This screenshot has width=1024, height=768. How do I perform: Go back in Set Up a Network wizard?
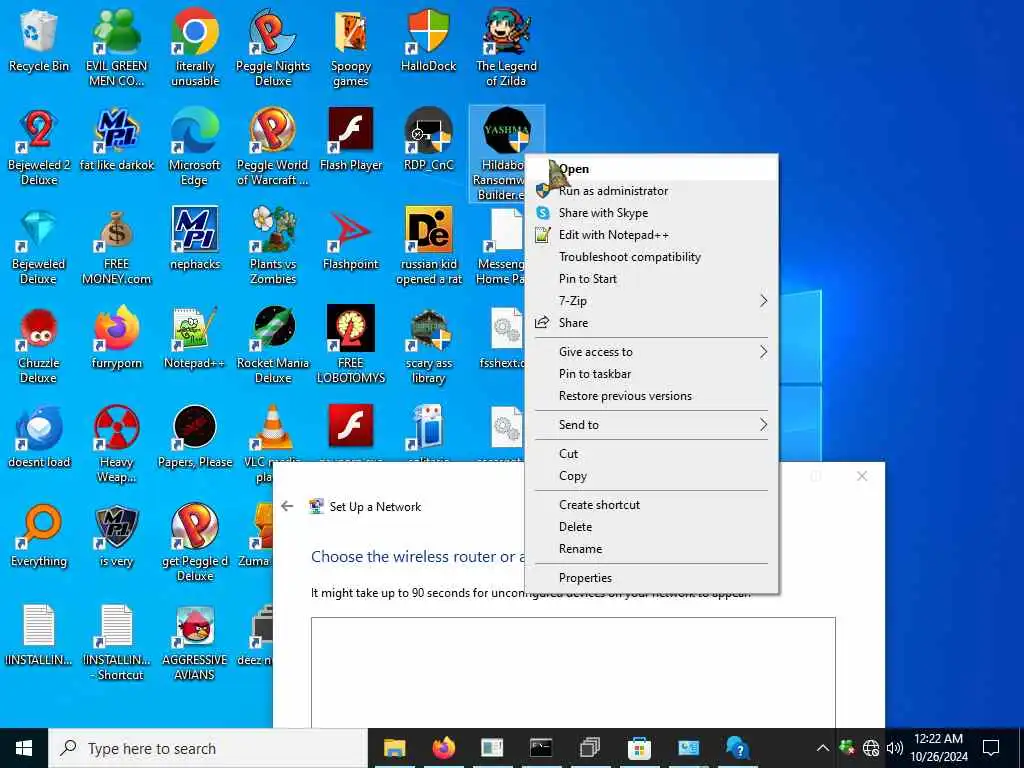(287, 506)
